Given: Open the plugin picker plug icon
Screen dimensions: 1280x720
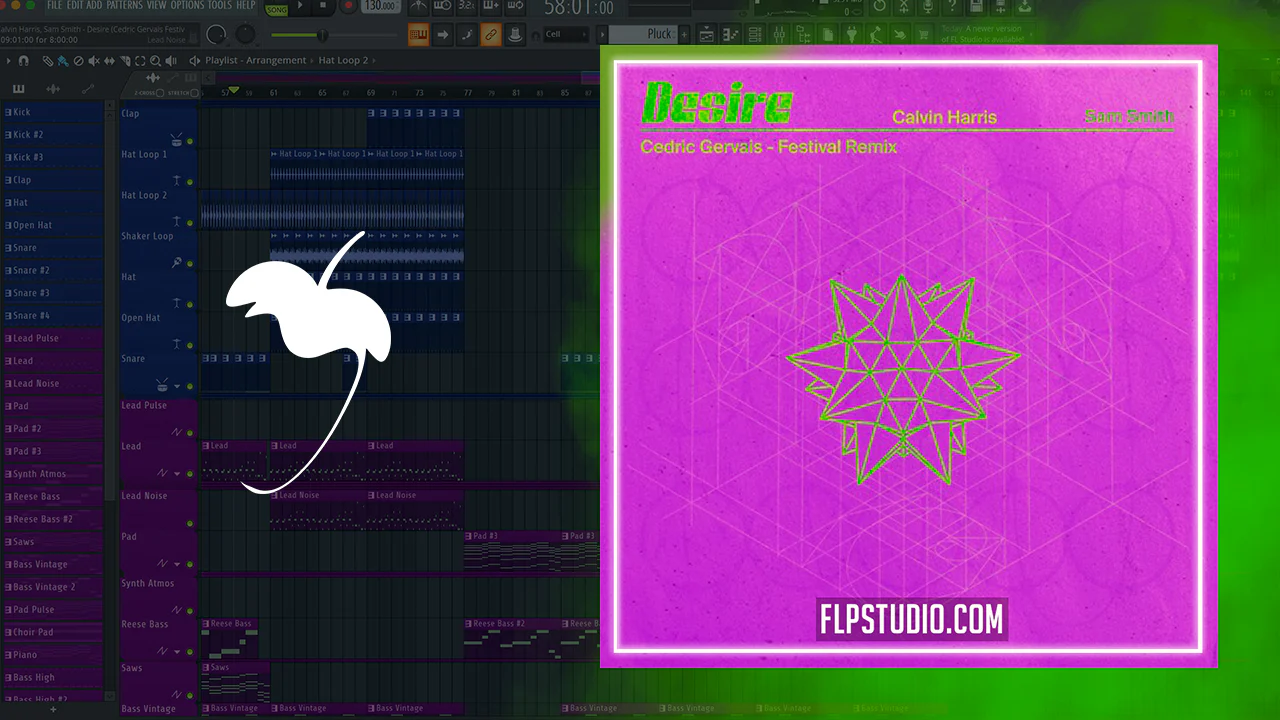Looking at the screenshot, I should (x=853, y=34).
